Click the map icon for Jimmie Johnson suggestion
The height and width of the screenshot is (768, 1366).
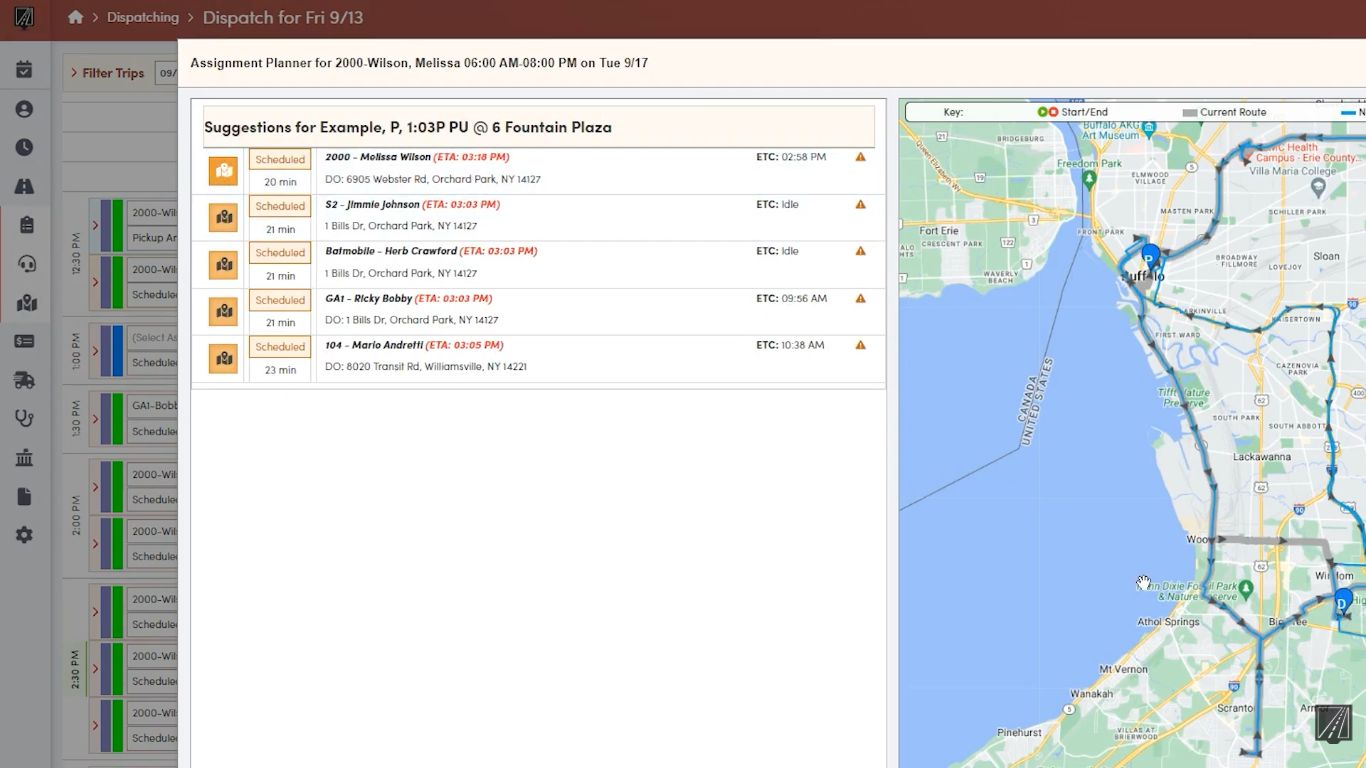(223, 217)
